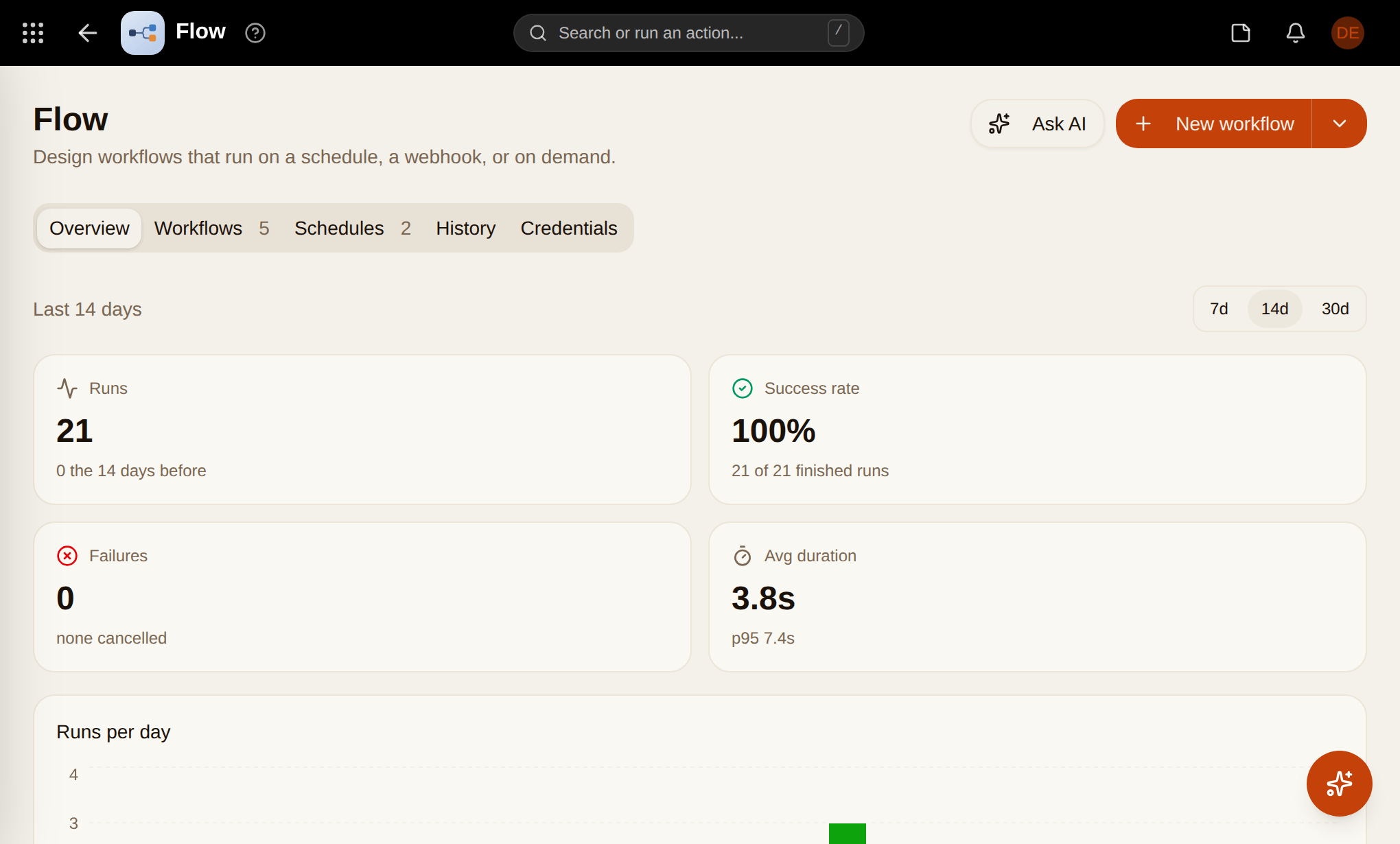1400x844 pixels.
Task: Click the Flow app logo icon
Action: 143,33
